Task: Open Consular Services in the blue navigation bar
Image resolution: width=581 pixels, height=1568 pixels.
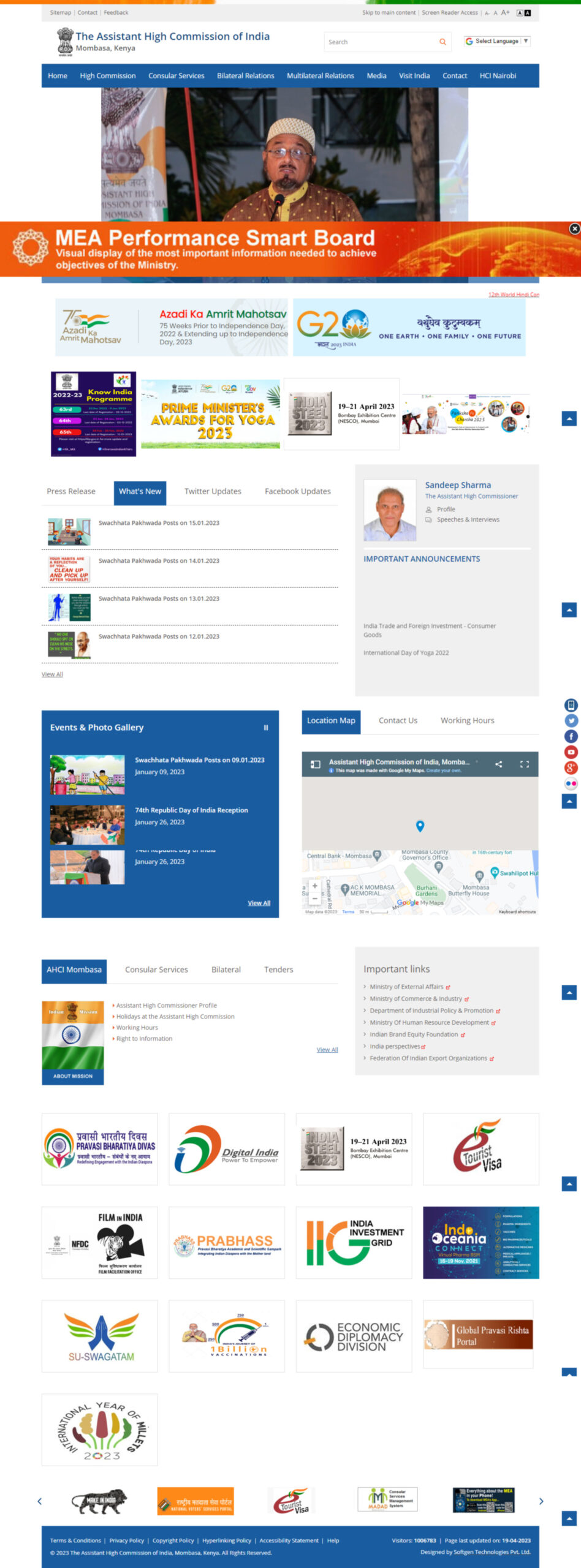Action: [x=177, y=76]
